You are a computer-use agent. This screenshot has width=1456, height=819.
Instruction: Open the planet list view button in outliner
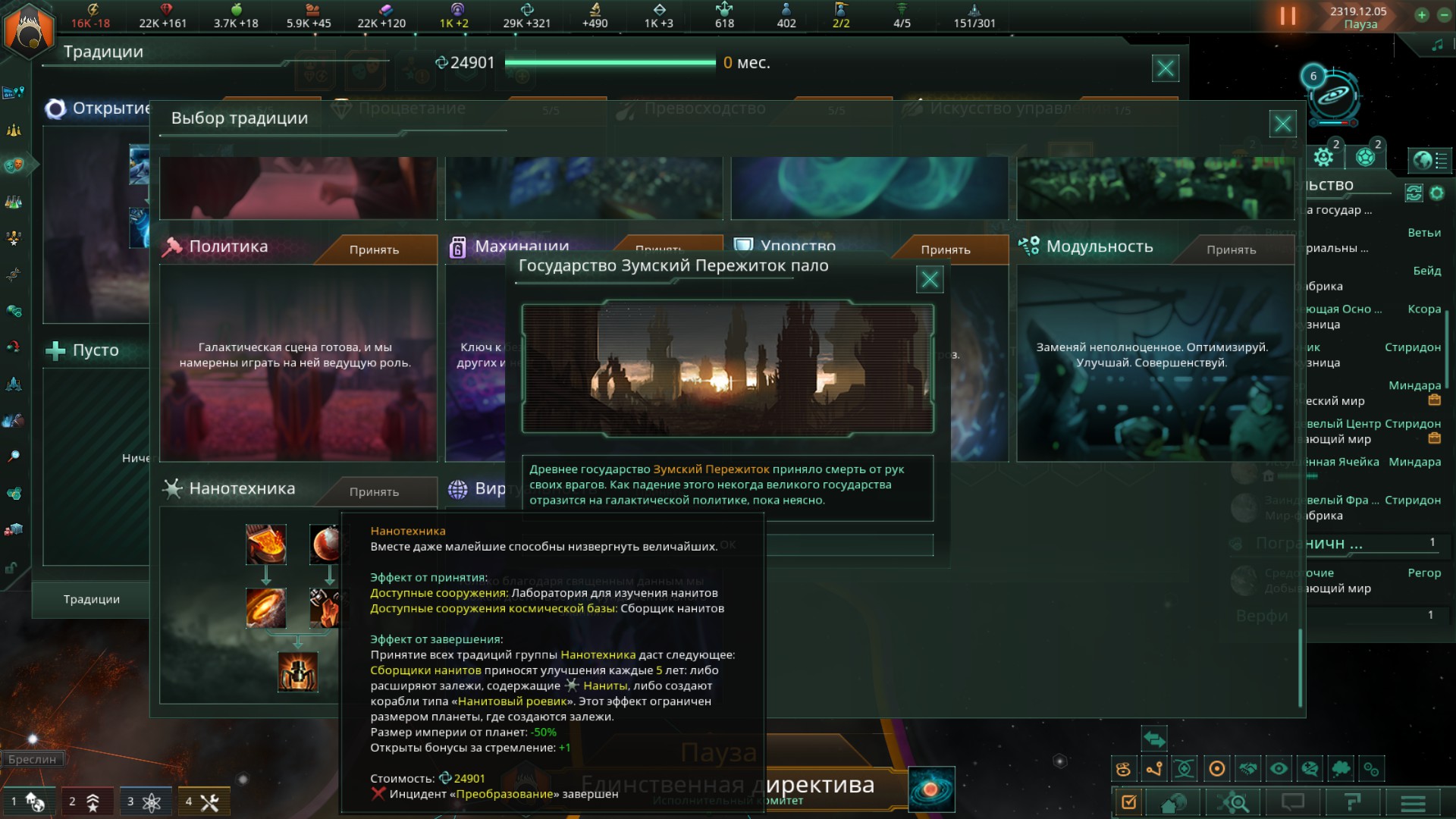[1430, 160]
